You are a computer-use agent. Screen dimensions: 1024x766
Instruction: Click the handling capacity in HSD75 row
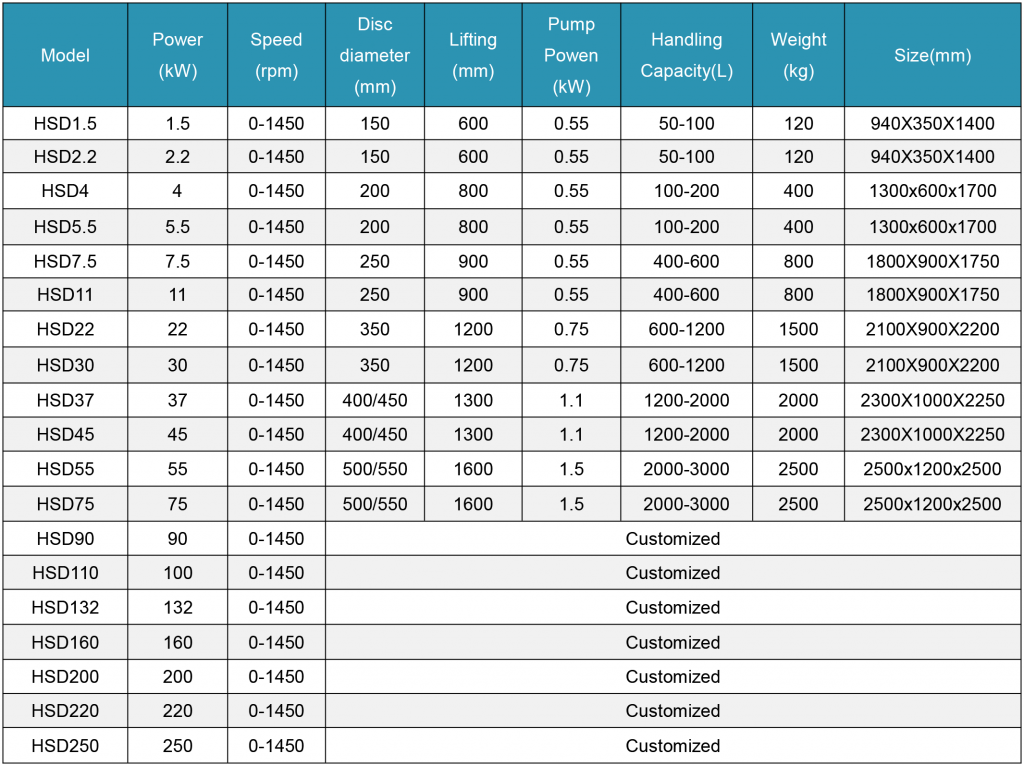pyautogui.click(x=686, y=504)
